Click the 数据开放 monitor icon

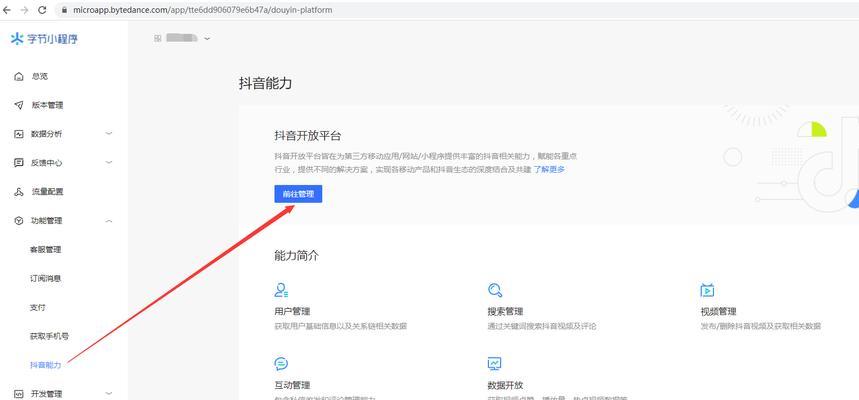pyautogui.click(x=495, y=364)
